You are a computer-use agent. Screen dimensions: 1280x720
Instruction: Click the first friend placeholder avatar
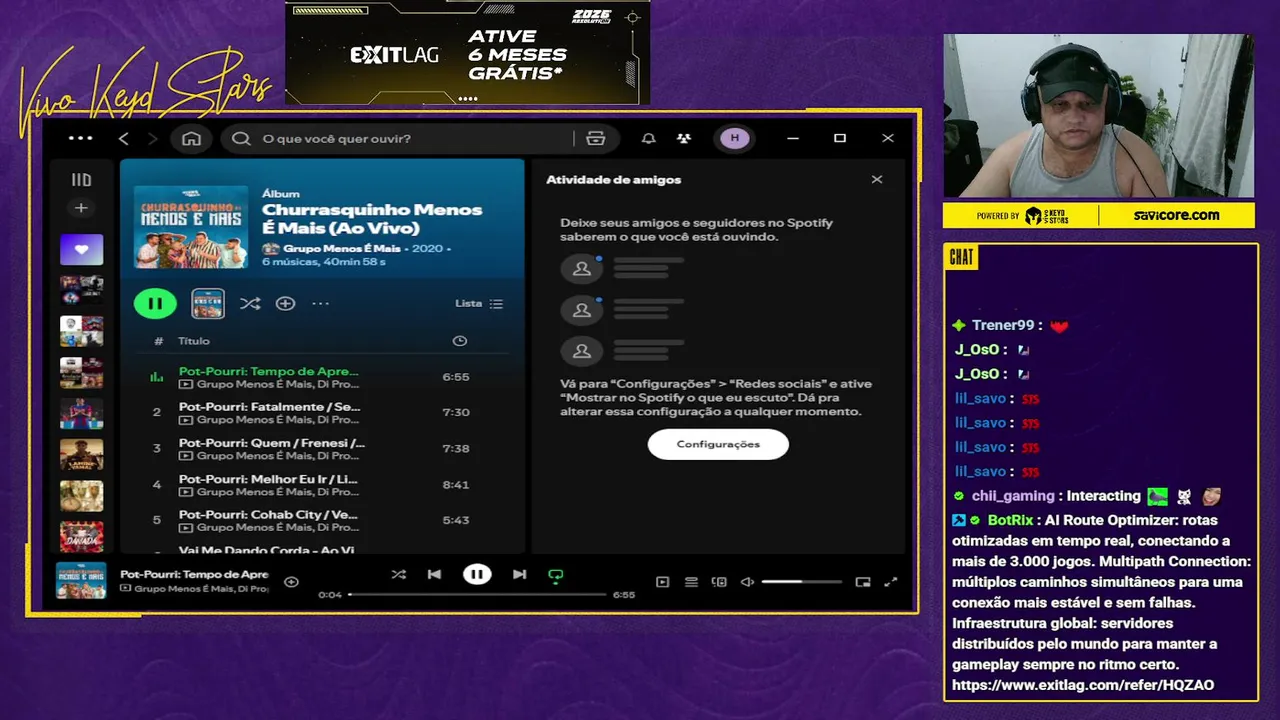pyautogui.click(x=581, y=268)
